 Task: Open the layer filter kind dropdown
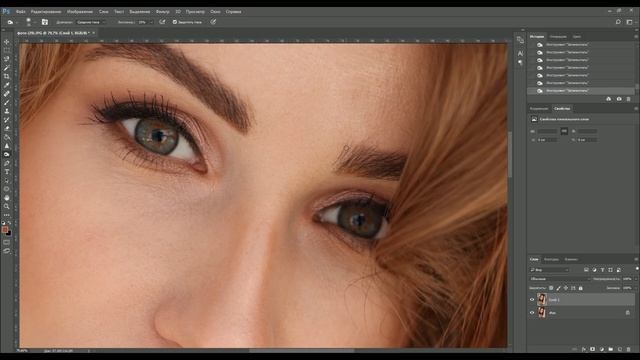click(x=549, y=270)
